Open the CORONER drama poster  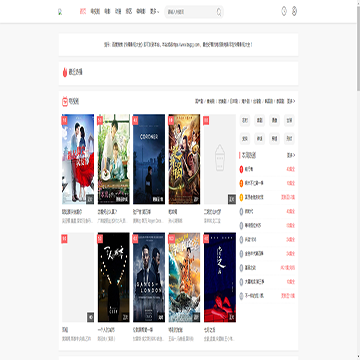[x=149, y=159]
